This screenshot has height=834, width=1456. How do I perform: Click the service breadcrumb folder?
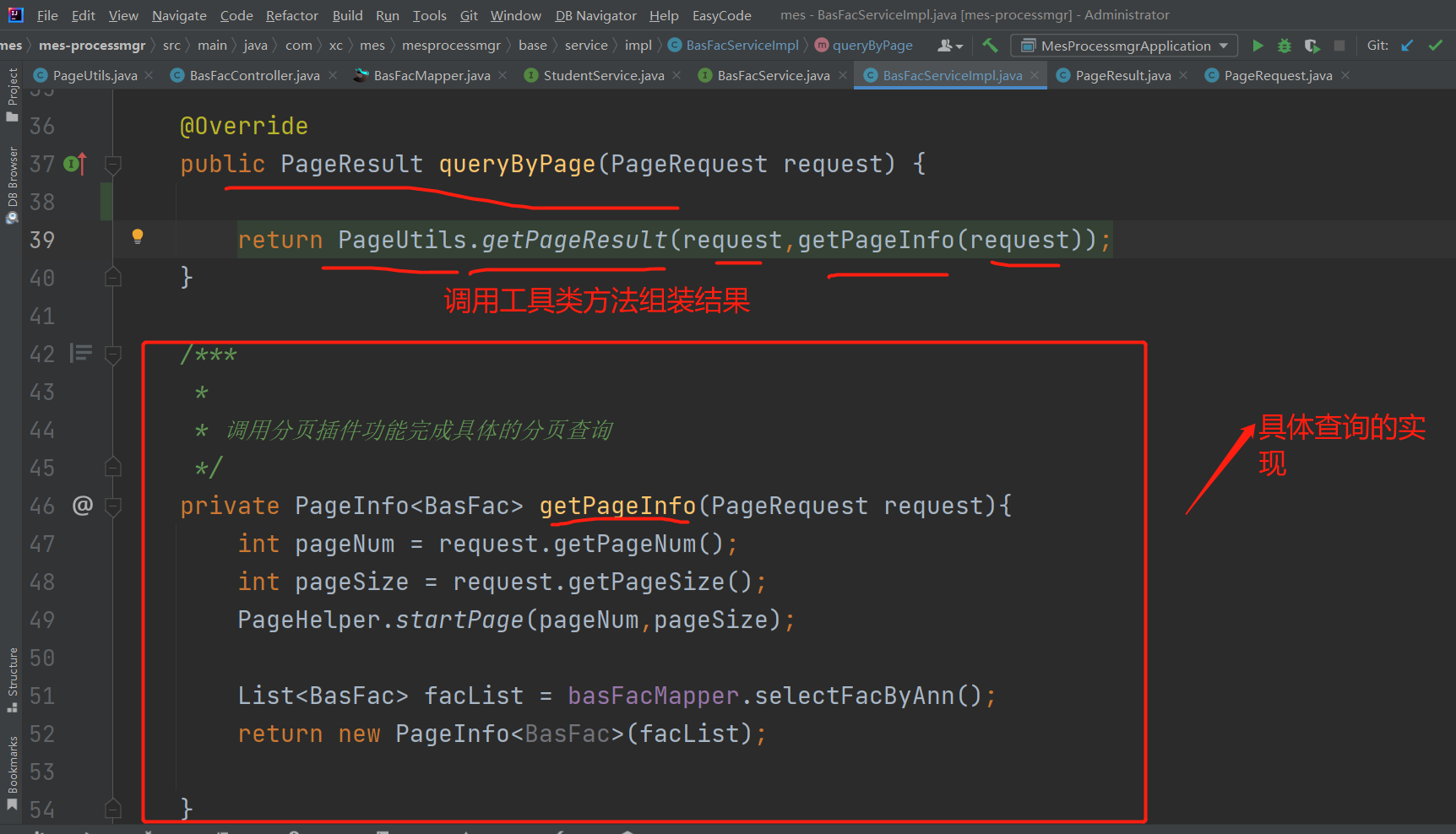586,46
